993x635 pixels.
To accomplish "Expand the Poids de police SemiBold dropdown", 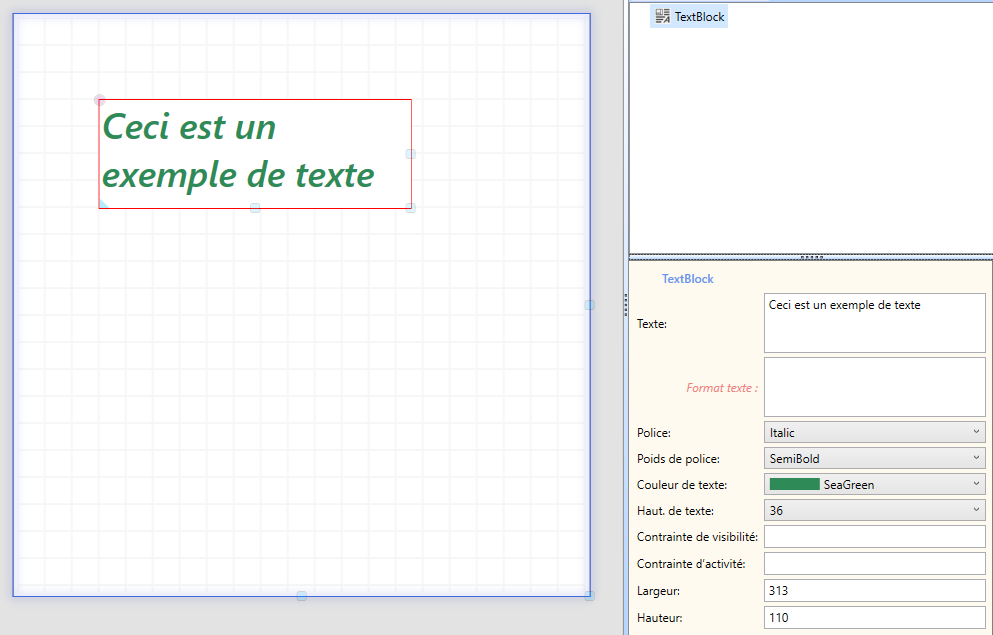I will (x=874, y=459).
